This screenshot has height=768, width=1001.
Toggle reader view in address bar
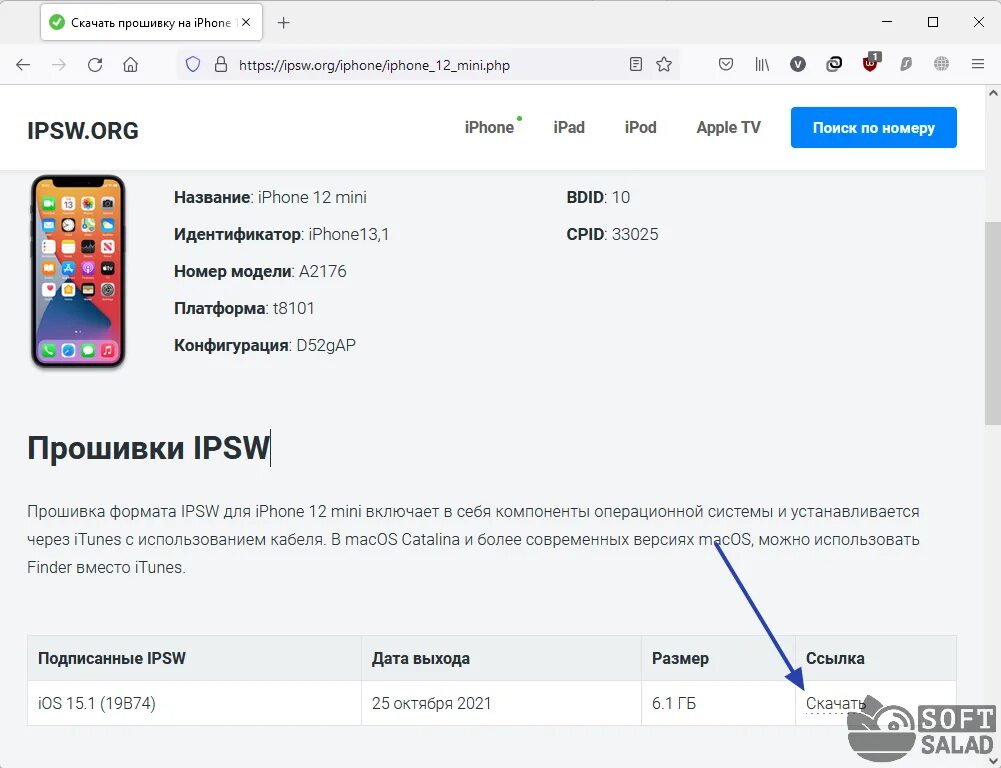pos(635,64)
